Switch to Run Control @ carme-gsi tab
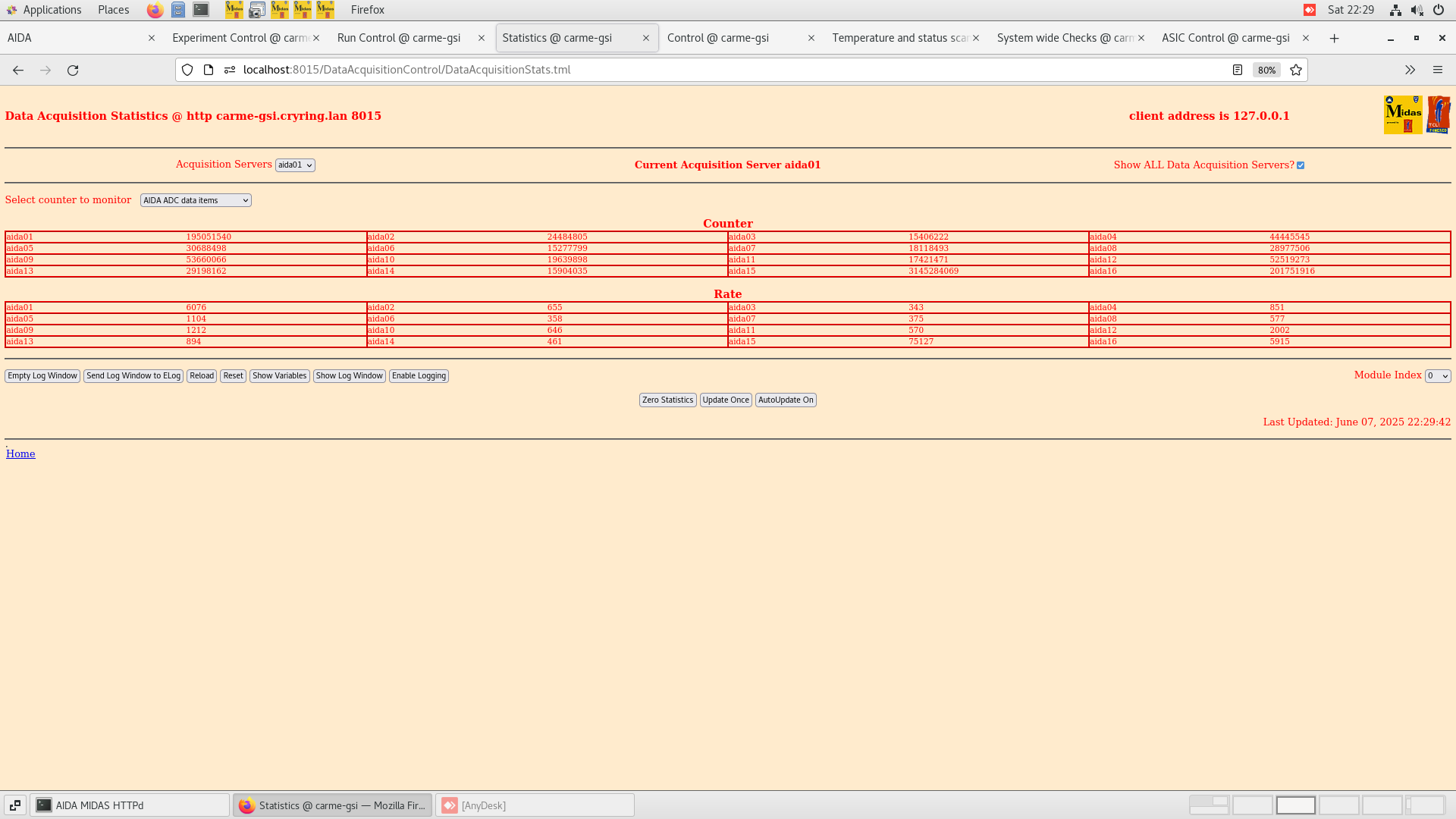 point(399,38)
